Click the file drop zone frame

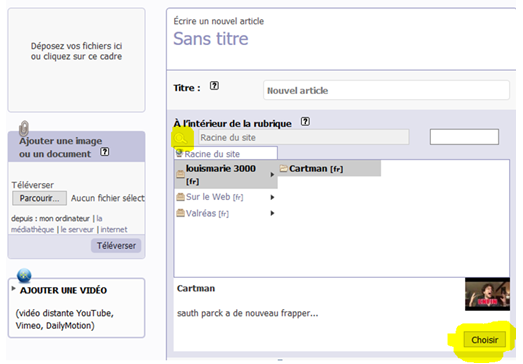coord(76,60)
